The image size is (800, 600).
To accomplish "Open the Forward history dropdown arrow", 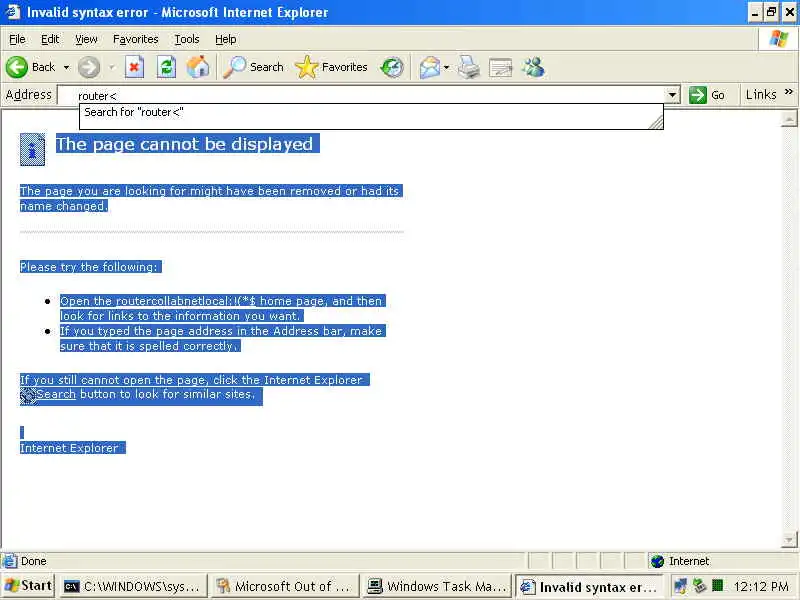I will click(x=112, y=67).
